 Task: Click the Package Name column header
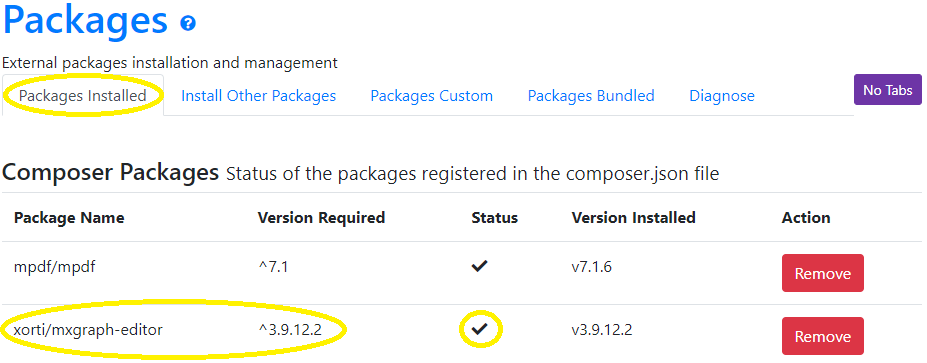(x=69, y=218)
